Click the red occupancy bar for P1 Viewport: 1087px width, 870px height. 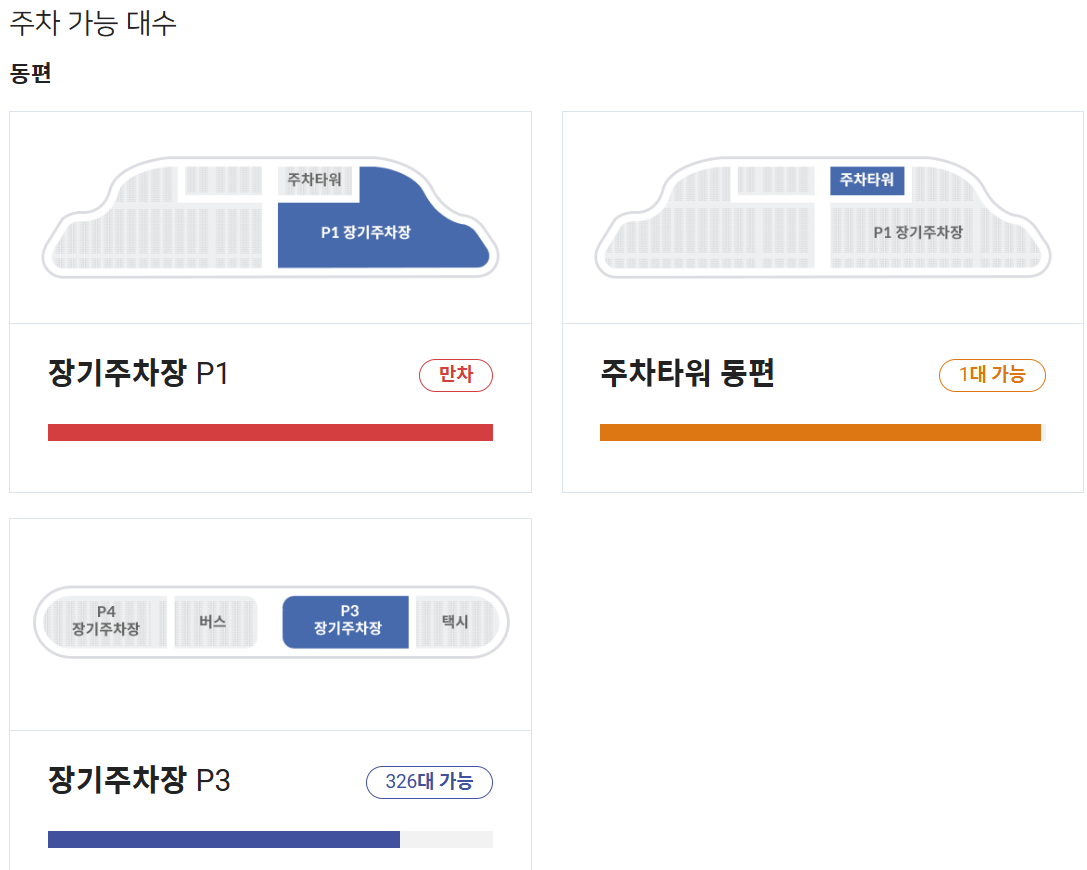[270, 431]
